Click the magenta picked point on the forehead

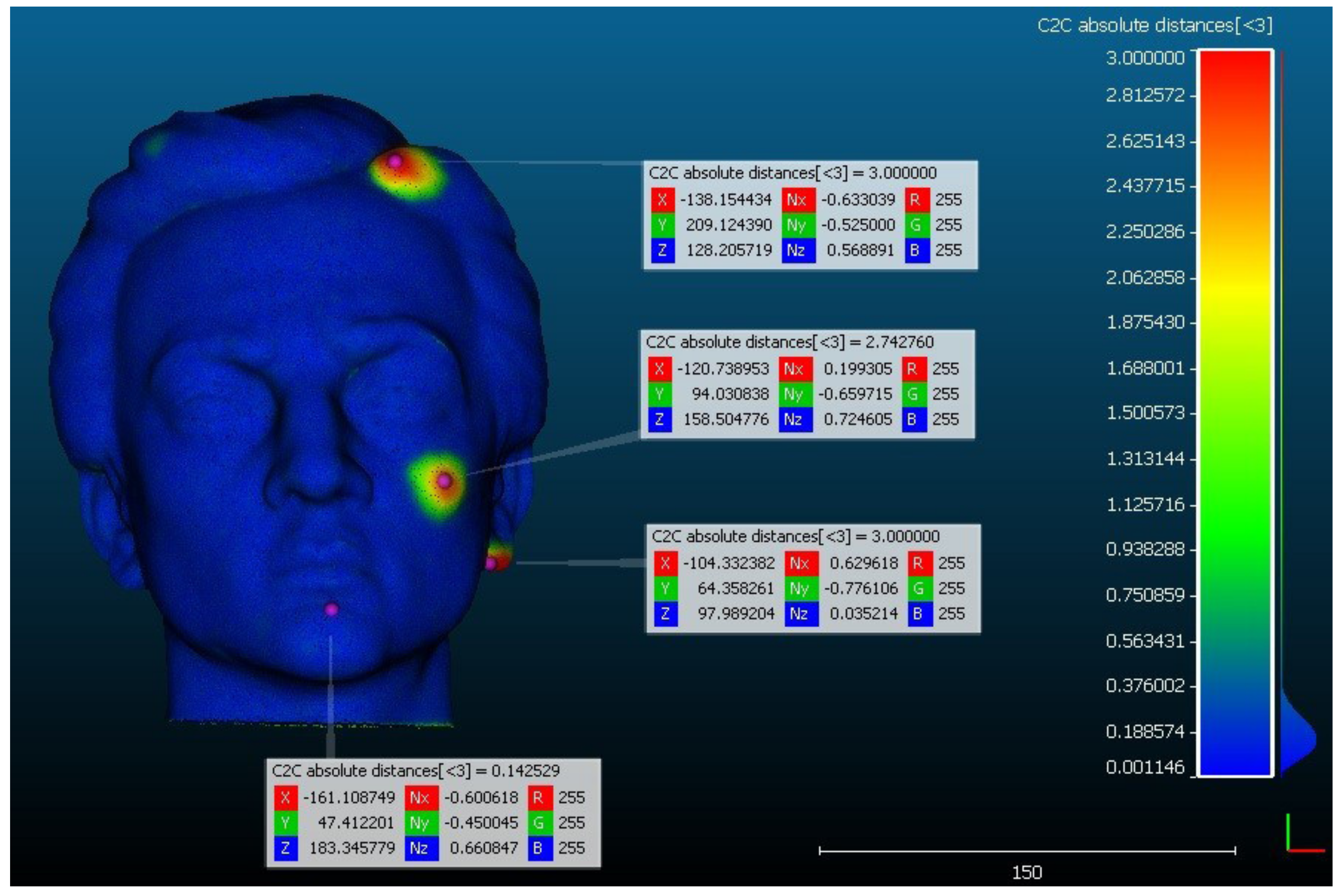point(394,162)
